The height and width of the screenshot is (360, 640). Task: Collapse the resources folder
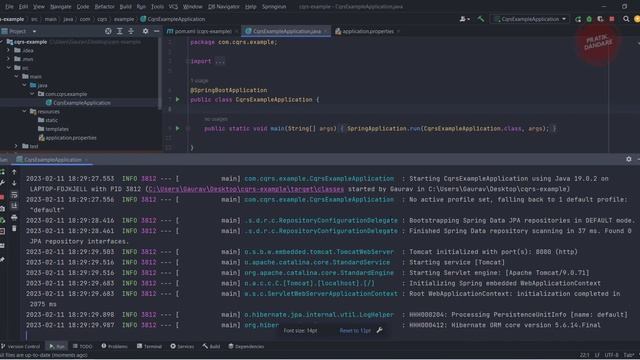[24, 111]
